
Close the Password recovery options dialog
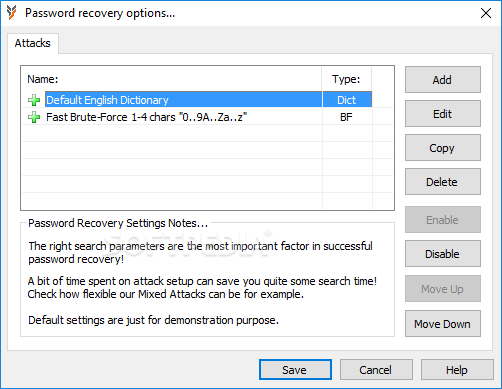pyautogui.click(x=486, y=13)
